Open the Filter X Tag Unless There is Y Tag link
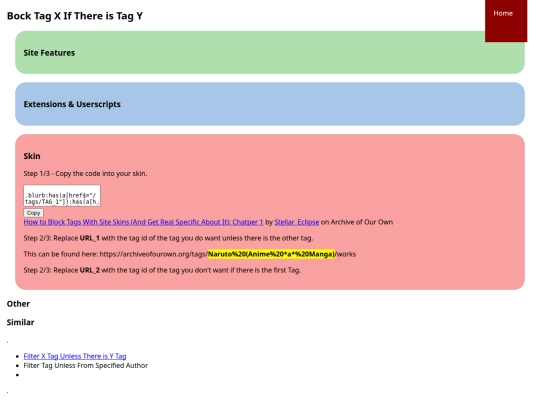This screenshot has width=540, height=405. click(75, 356)
